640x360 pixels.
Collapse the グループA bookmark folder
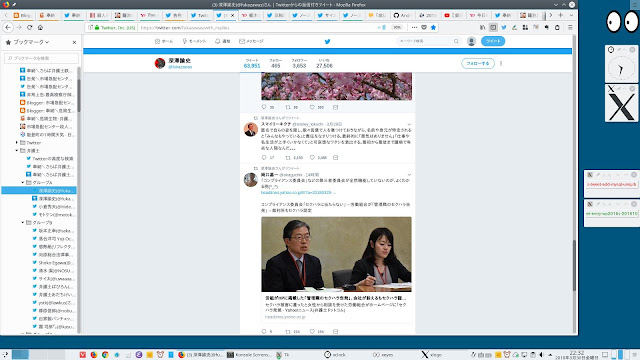[x=23, y=182]
